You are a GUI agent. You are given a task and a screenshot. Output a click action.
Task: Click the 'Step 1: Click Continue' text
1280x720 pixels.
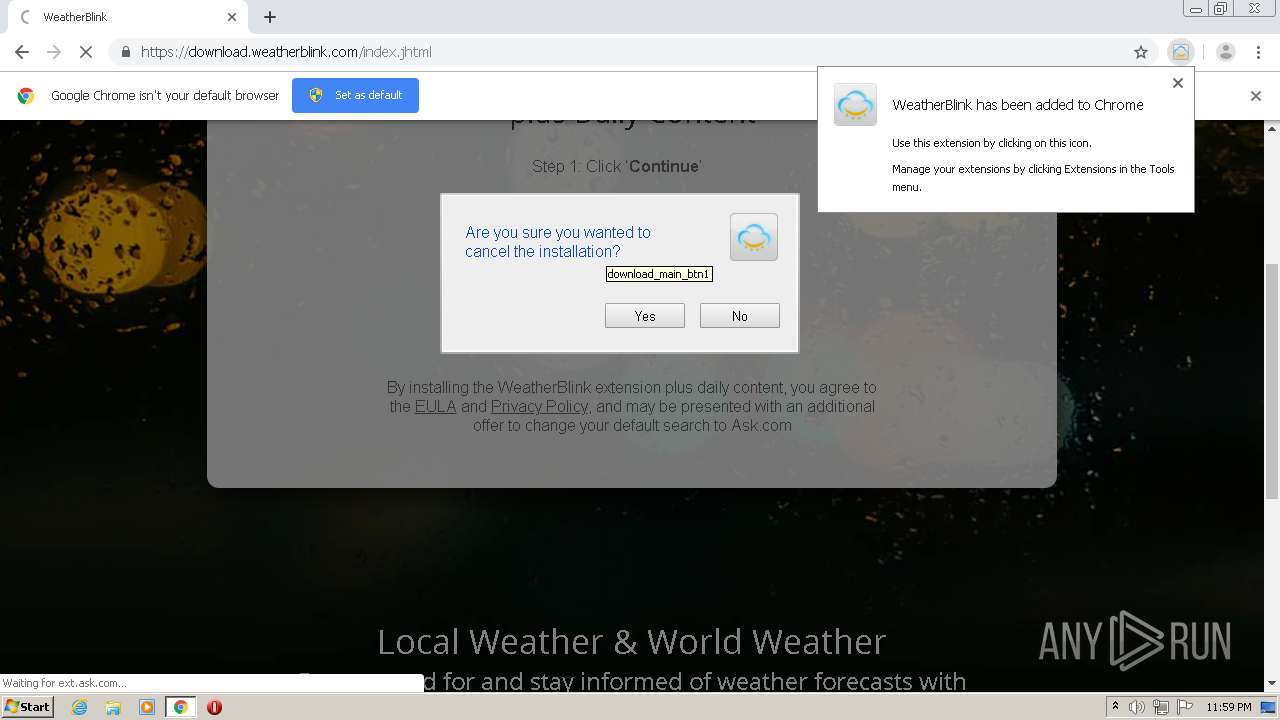(x=617, y=166)
